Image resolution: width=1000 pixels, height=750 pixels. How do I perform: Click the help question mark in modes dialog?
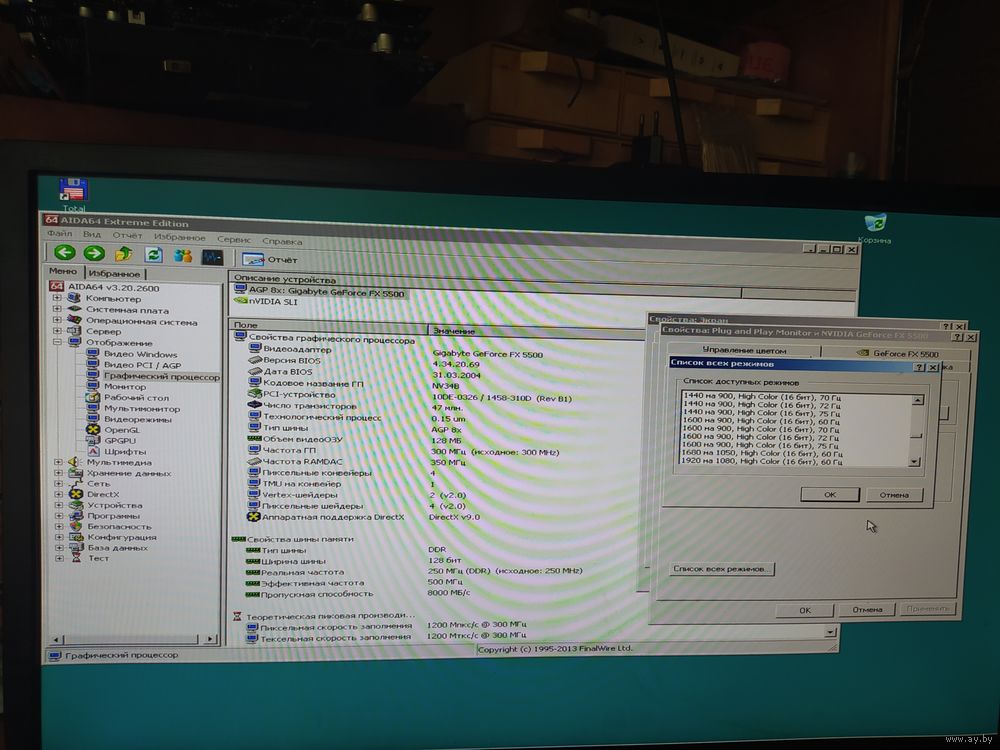pyautogui.click(x=919, y=367)
